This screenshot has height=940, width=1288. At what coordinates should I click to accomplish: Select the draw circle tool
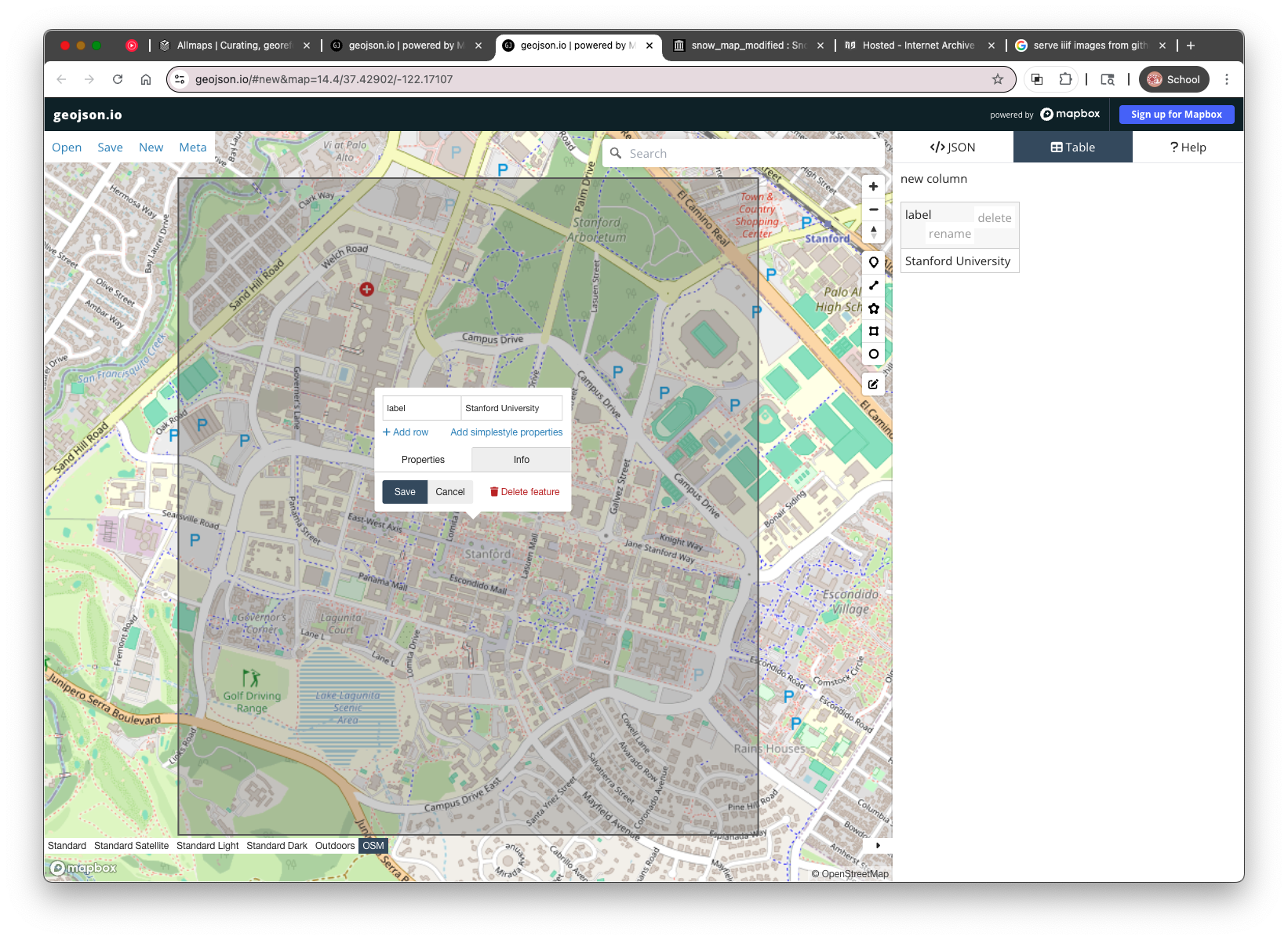coord(873,354)
